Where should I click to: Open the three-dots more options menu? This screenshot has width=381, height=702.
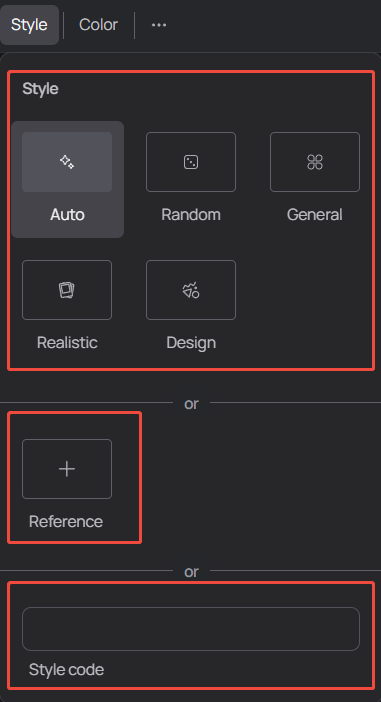[159, 25]
